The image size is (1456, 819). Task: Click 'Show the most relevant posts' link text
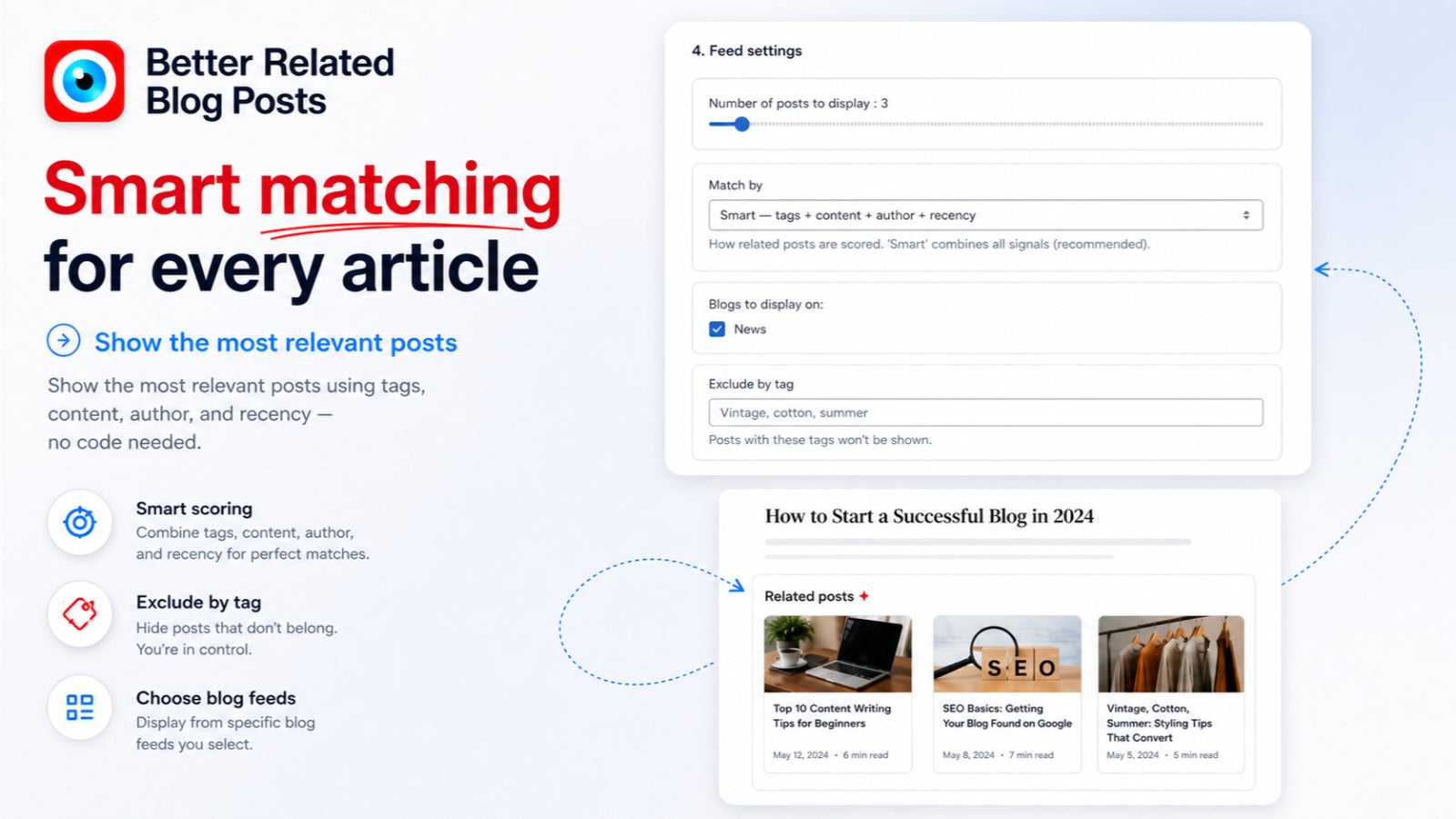point(276,342)
